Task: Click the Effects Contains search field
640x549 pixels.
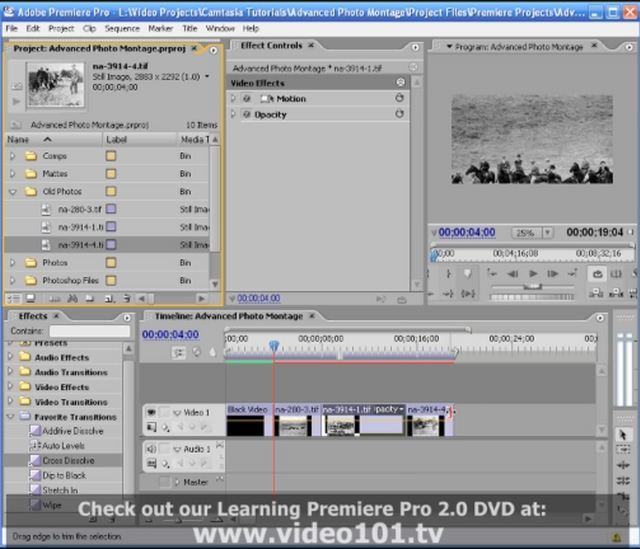Action: tap(90, 331)
